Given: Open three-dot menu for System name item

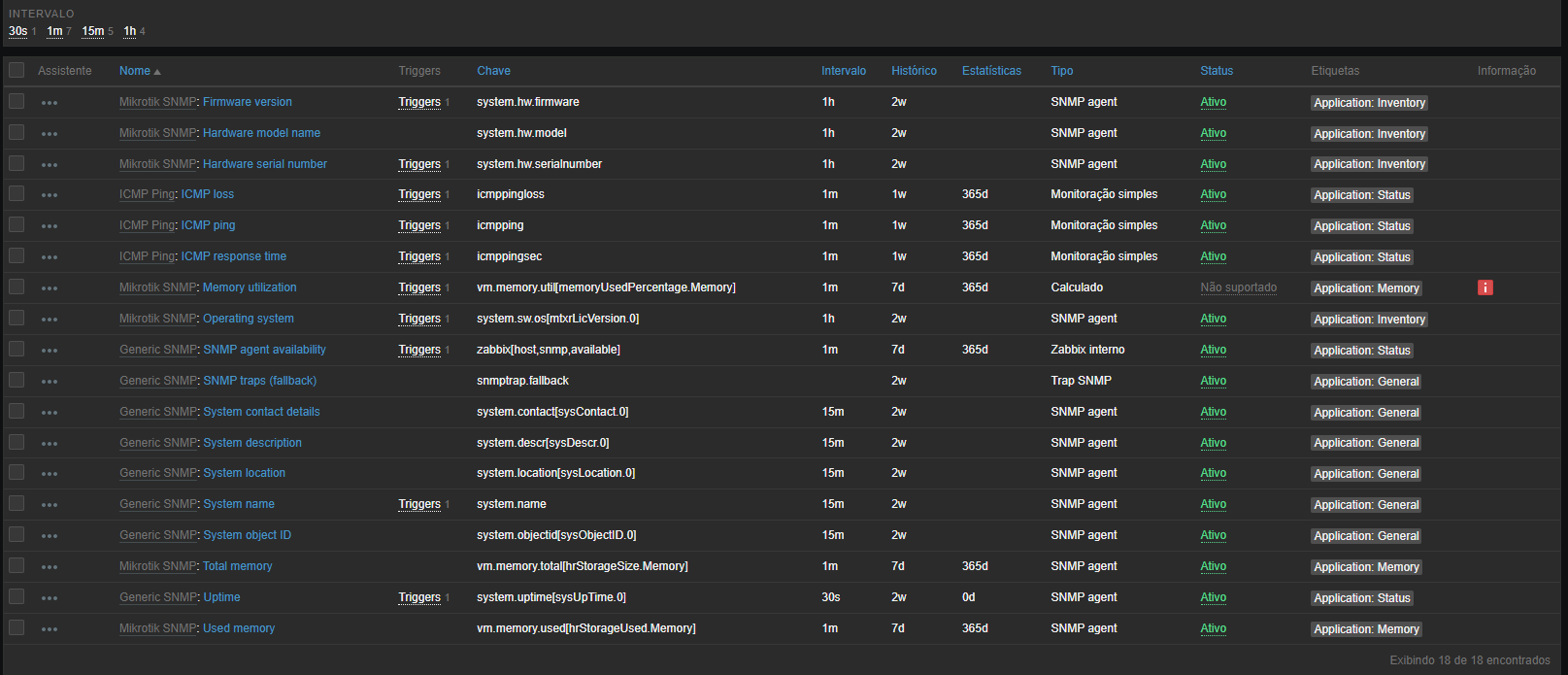Looking at the screenshot, I should (50, 505).
